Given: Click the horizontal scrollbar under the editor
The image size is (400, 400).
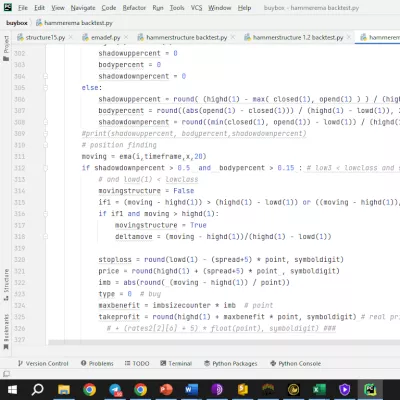Looking at the screenshot, I should 224,343.
